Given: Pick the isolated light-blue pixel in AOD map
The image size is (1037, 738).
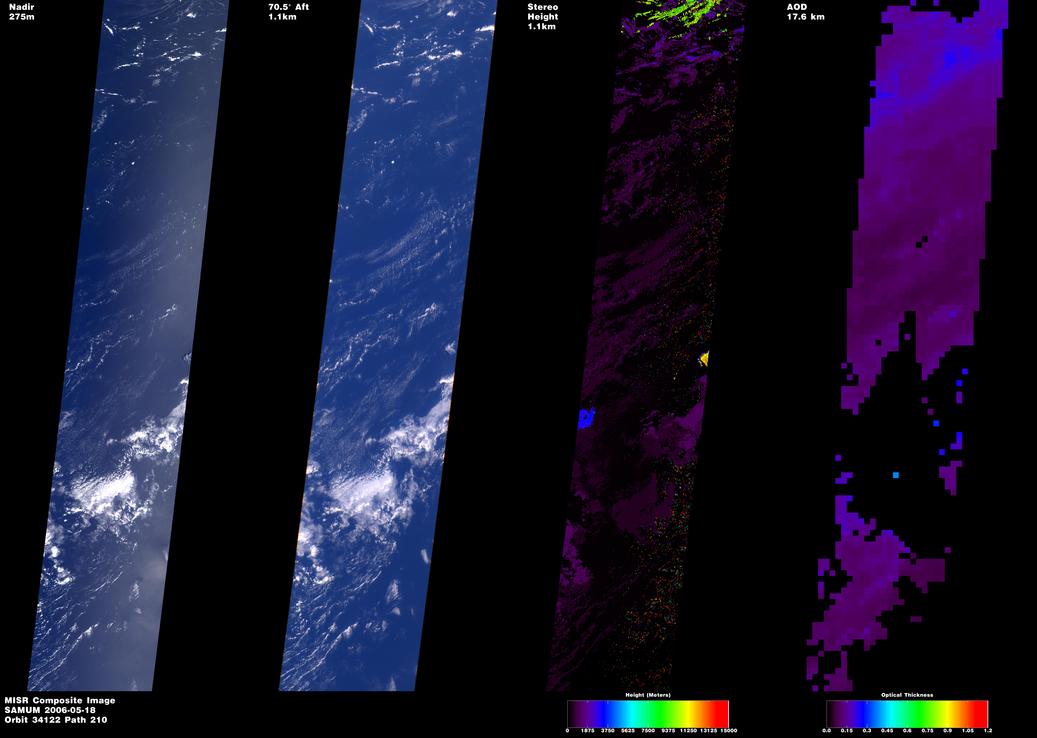Looking at the screenshot, I should pos(896,475).
